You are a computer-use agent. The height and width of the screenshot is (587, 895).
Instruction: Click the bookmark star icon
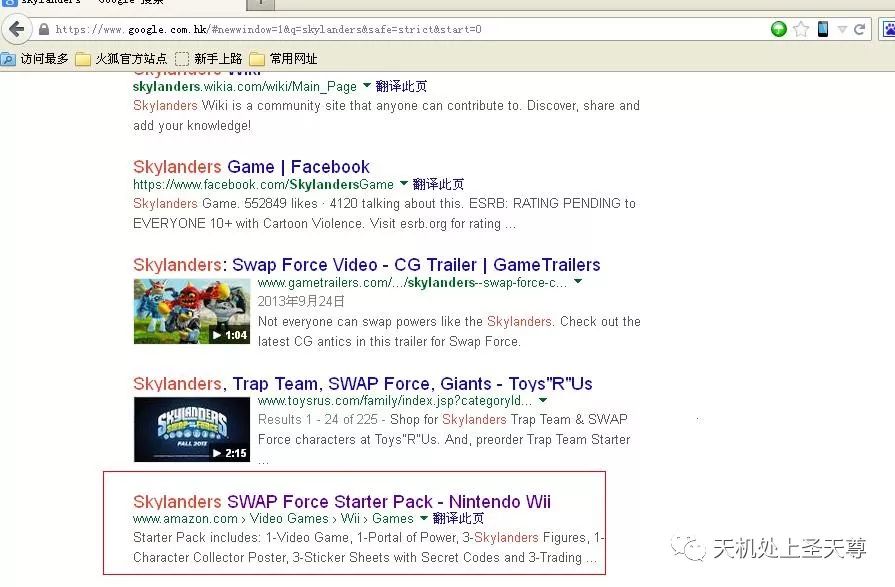801,29
